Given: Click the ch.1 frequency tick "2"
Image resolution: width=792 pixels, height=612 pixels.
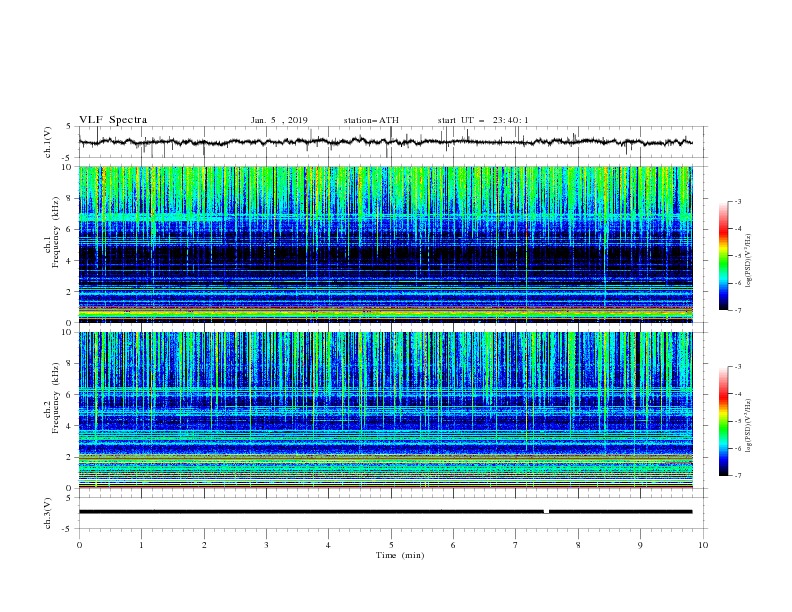Looking at the screenshot, I should pyautogui.click(x=70, y=291).
